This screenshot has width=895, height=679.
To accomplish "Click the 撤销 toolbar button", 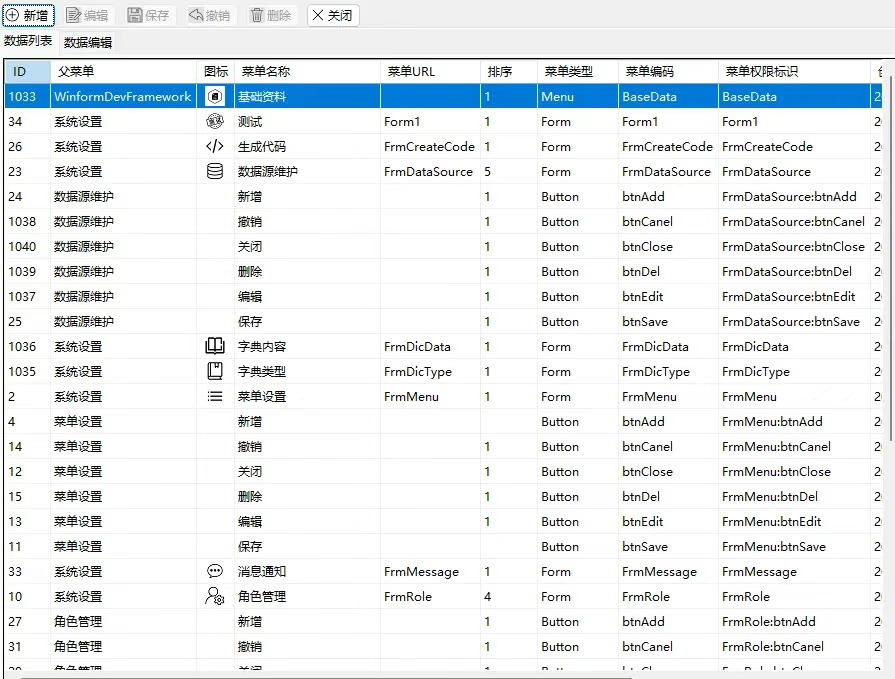I will coord(209,15).
